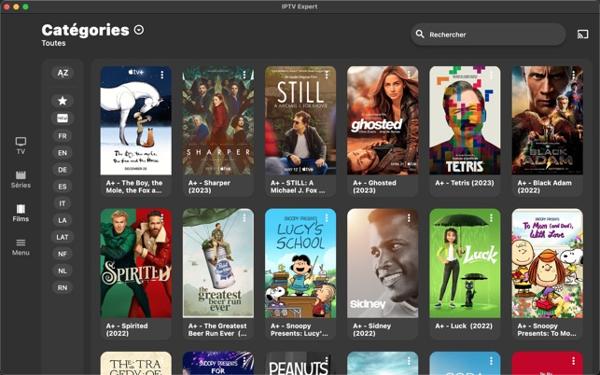This screenshot has height=375, width=600.
Task: Click the search magnifier icon
Action: pos(420,34)
